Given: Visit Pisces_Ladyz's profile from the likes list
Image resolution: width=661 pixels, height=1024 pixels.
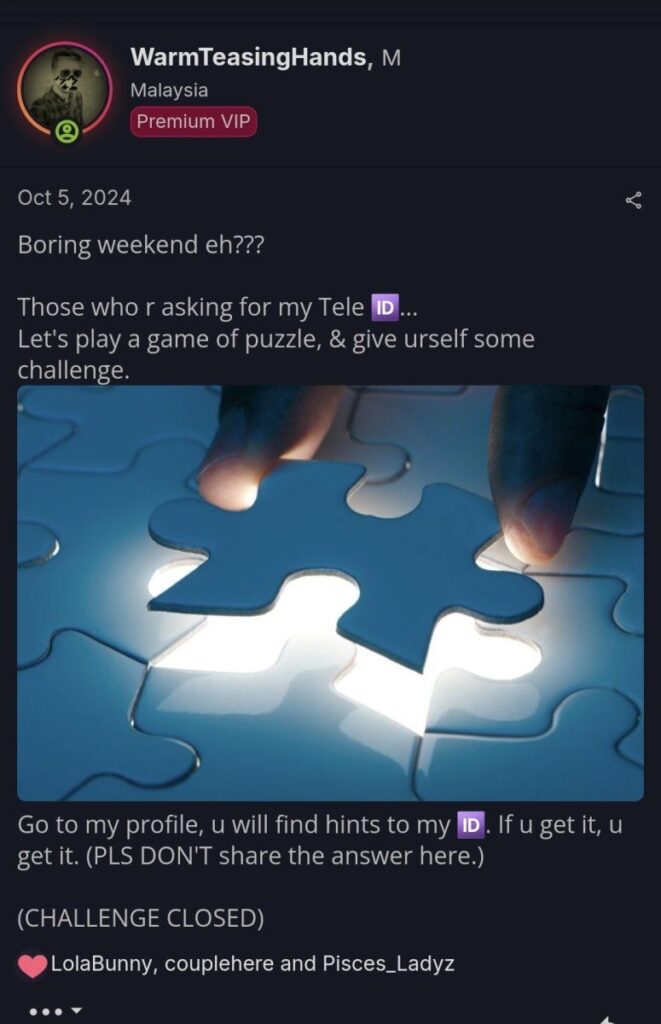Looking at the screenshot, I should point(389,964).
